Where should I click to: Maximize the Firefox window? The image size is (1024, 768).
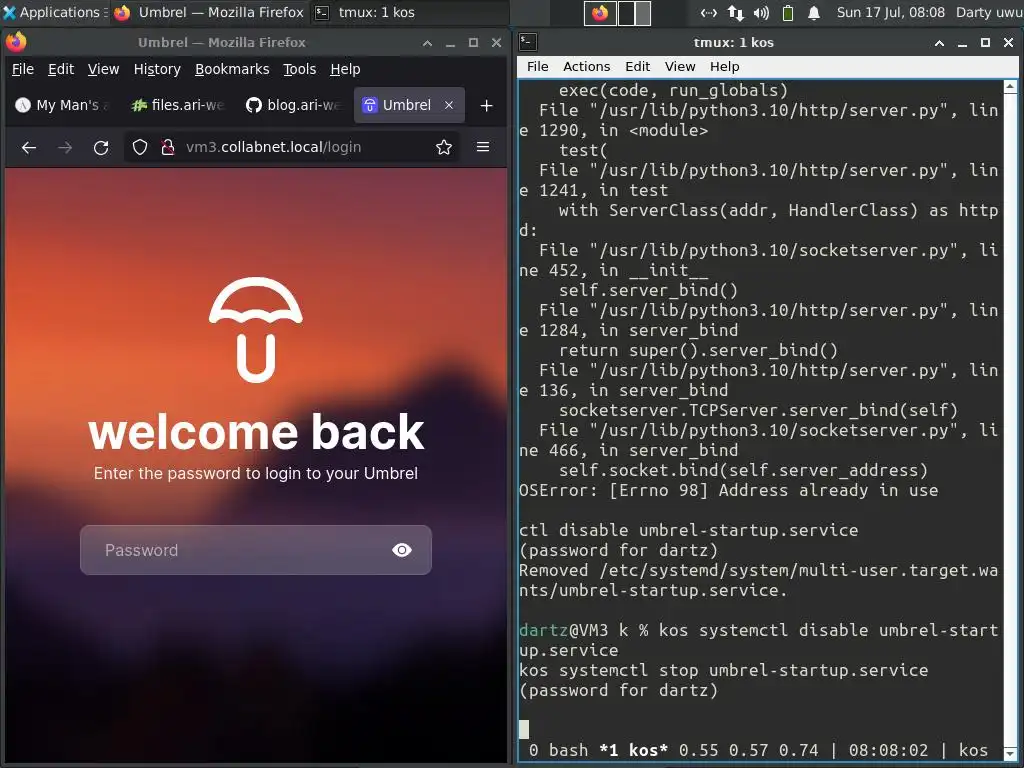(x=473, y=43)
